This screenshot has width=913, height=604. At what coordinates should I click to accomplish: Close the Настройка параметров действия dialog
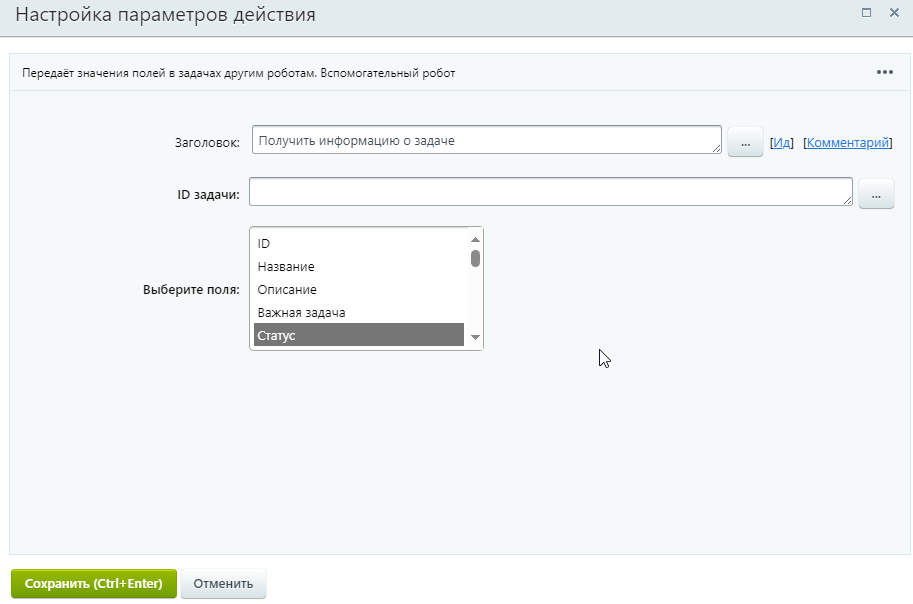click(x=894, y=13)
